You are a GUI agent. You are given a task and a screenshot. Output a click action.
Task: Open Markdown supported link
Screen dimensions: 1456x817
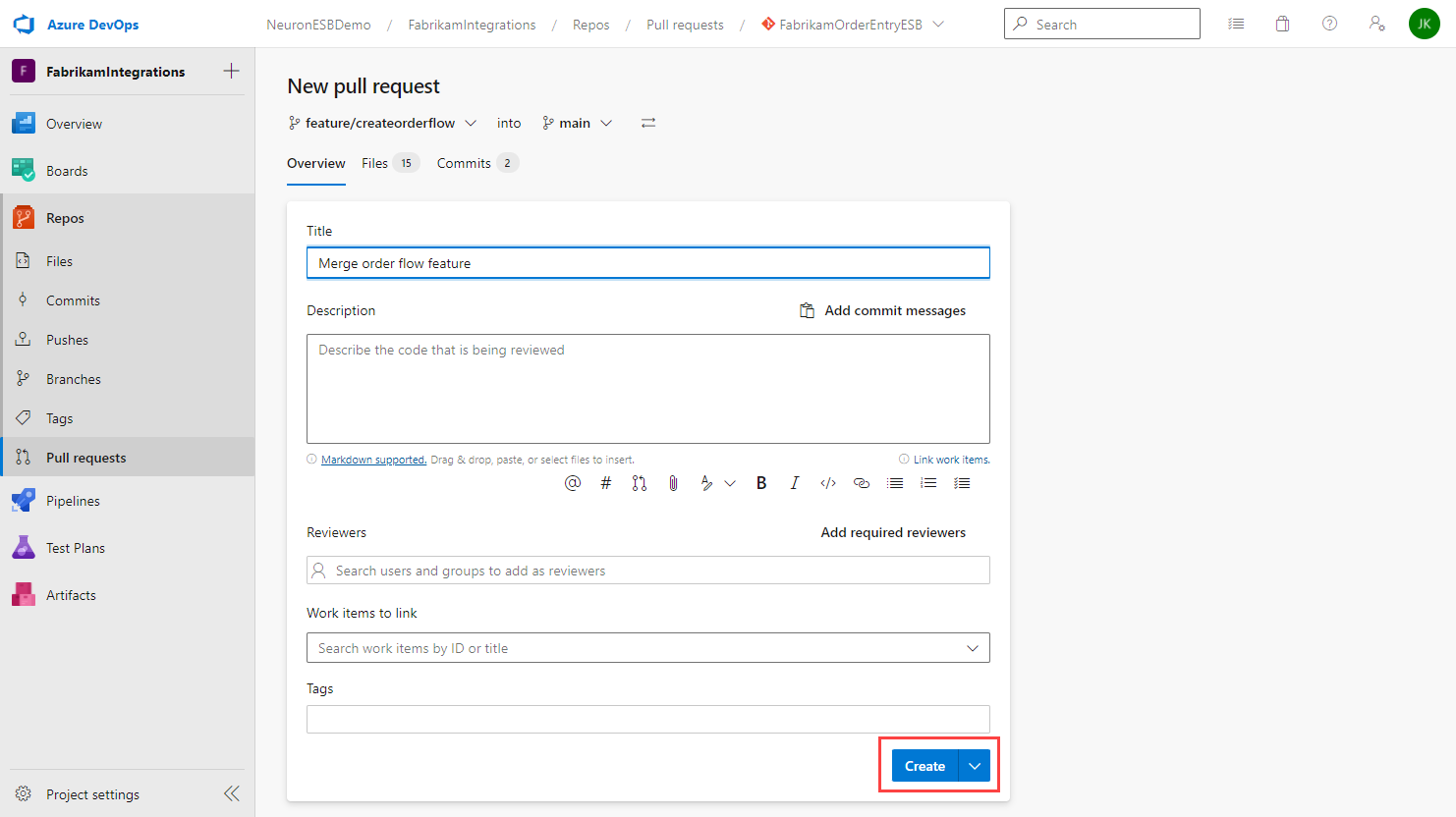coord(373,460)
